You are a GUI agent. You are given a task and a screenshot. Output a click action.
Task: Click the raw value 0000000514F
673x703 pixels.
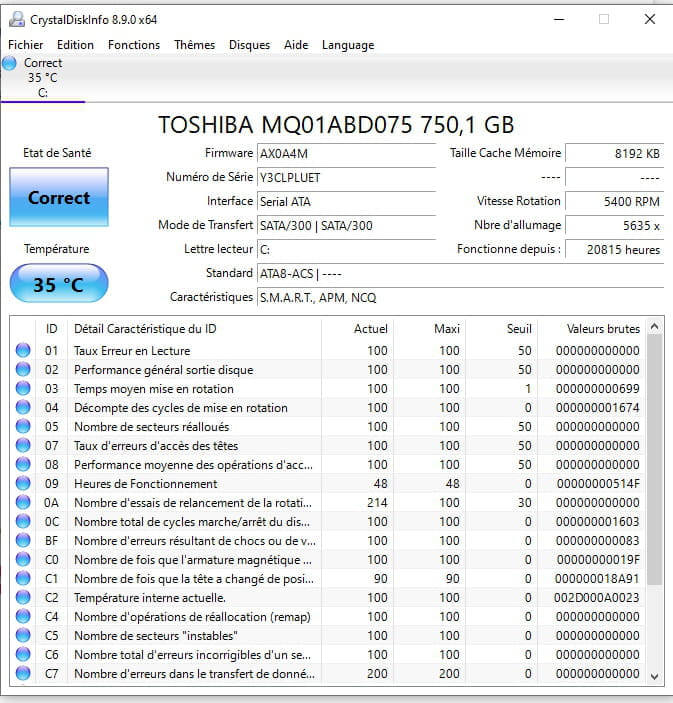click(x=598, y=484)
